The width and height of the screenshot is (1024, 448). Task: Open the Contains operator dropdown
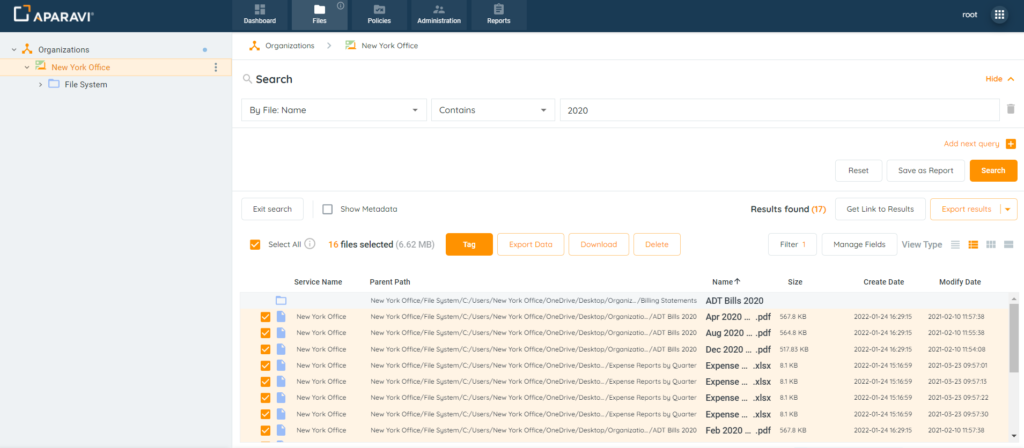(492, 110)
